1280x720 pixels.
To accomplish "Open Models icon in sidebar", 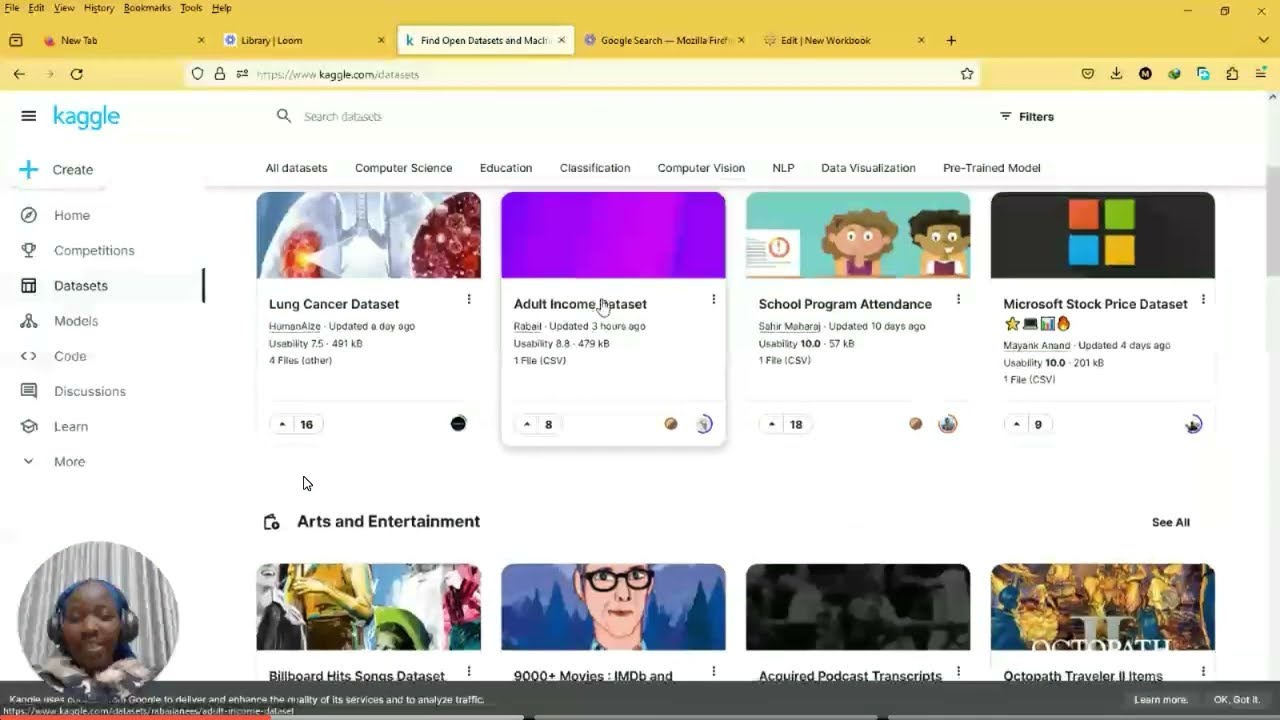I will [28, 321].
